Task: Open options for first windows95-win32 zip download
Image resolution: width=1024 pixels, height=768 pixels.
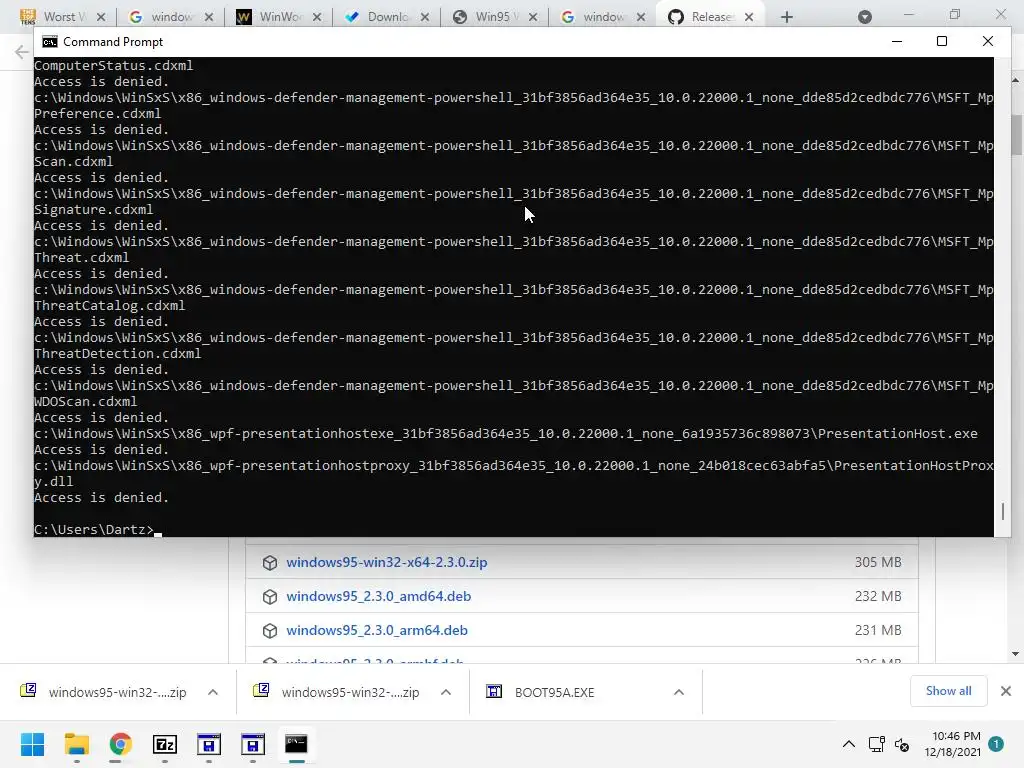Action: point(213,692)
